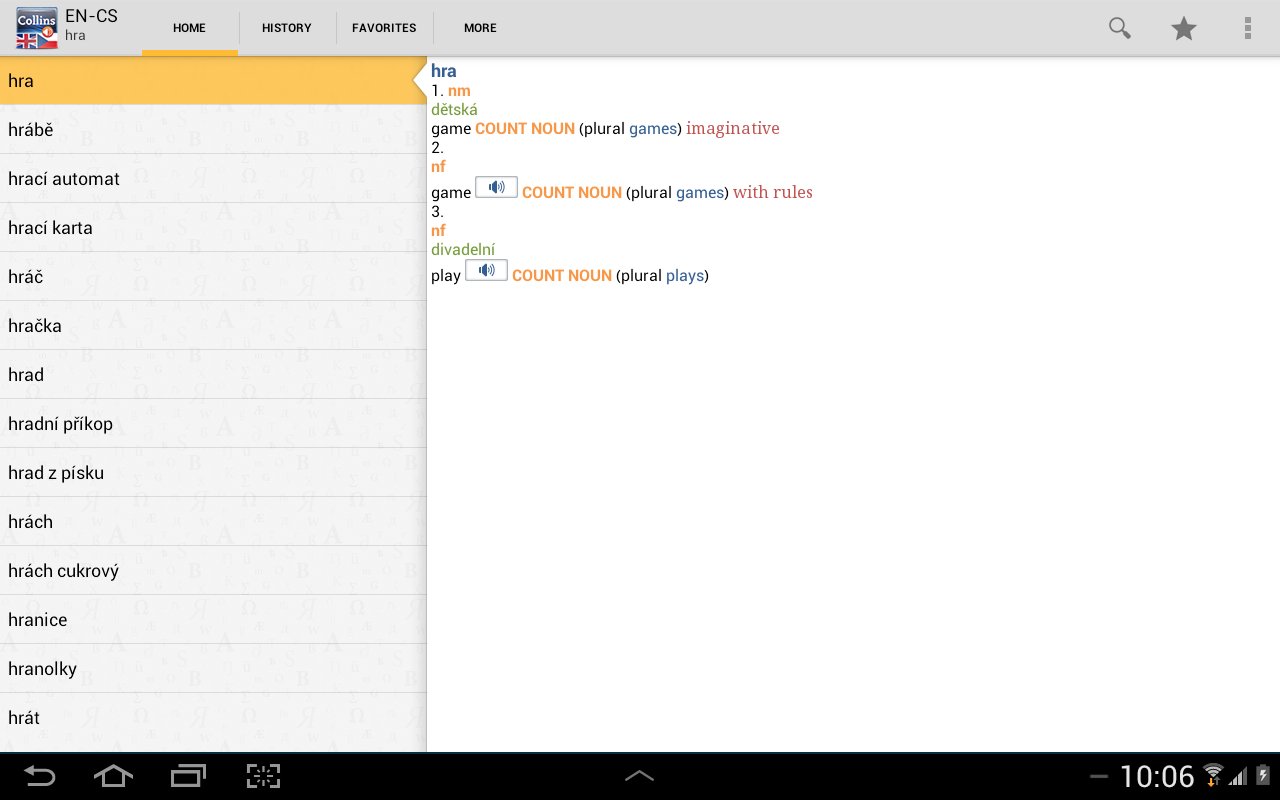Open the search magnifier icon
The height and width of the screenshot is (800, 1280).
pos(1119,28)
